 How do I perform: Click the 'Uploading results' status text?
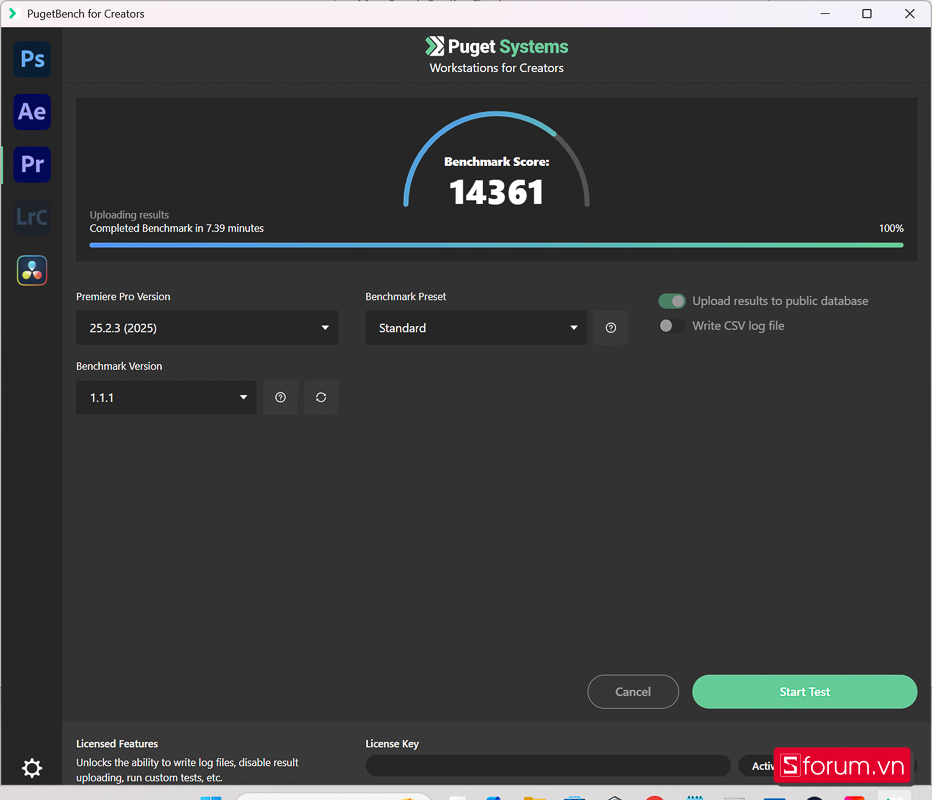coord(129,215)
